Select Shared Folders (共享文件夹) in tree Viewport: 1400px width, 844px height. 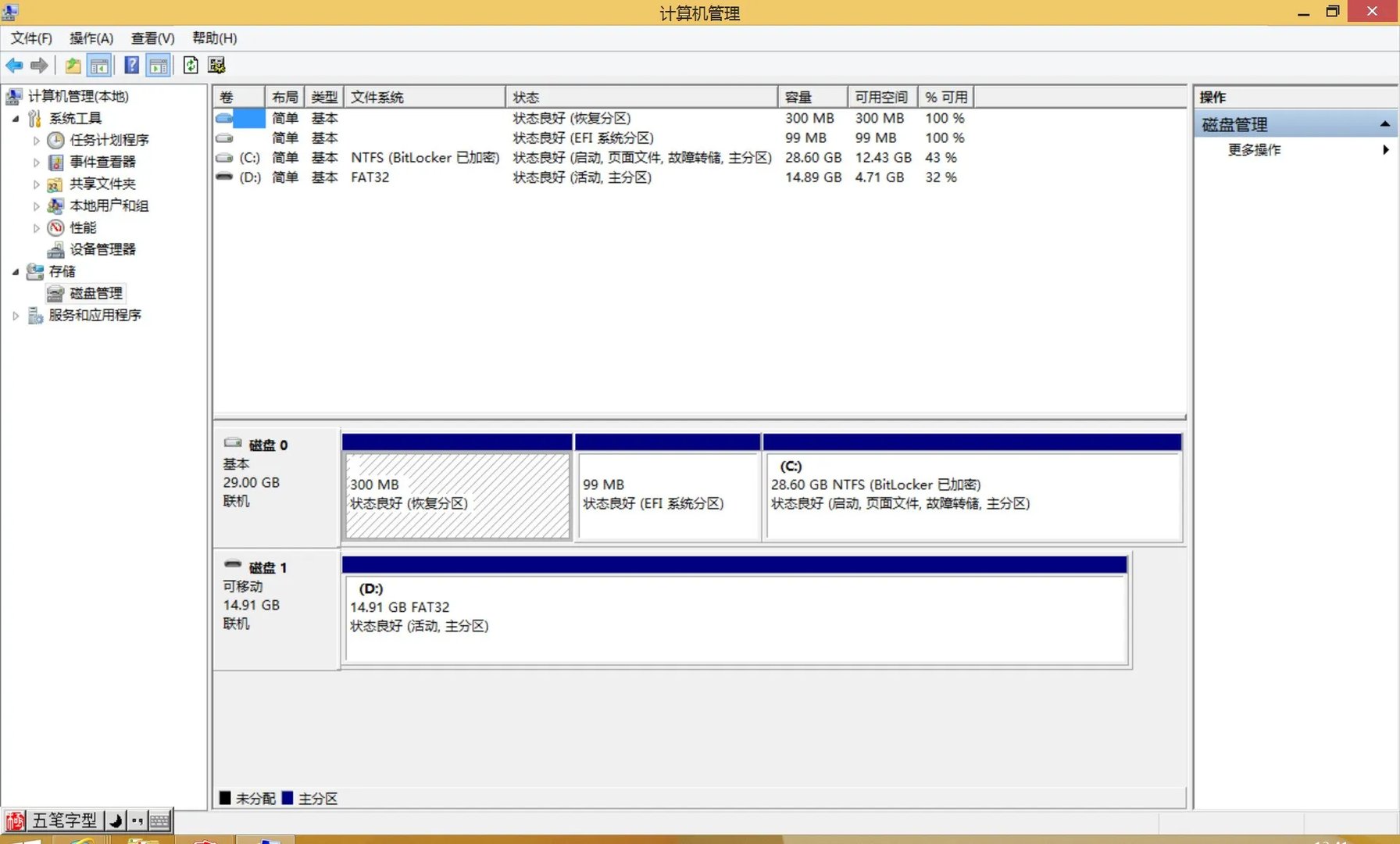(102, 184)
